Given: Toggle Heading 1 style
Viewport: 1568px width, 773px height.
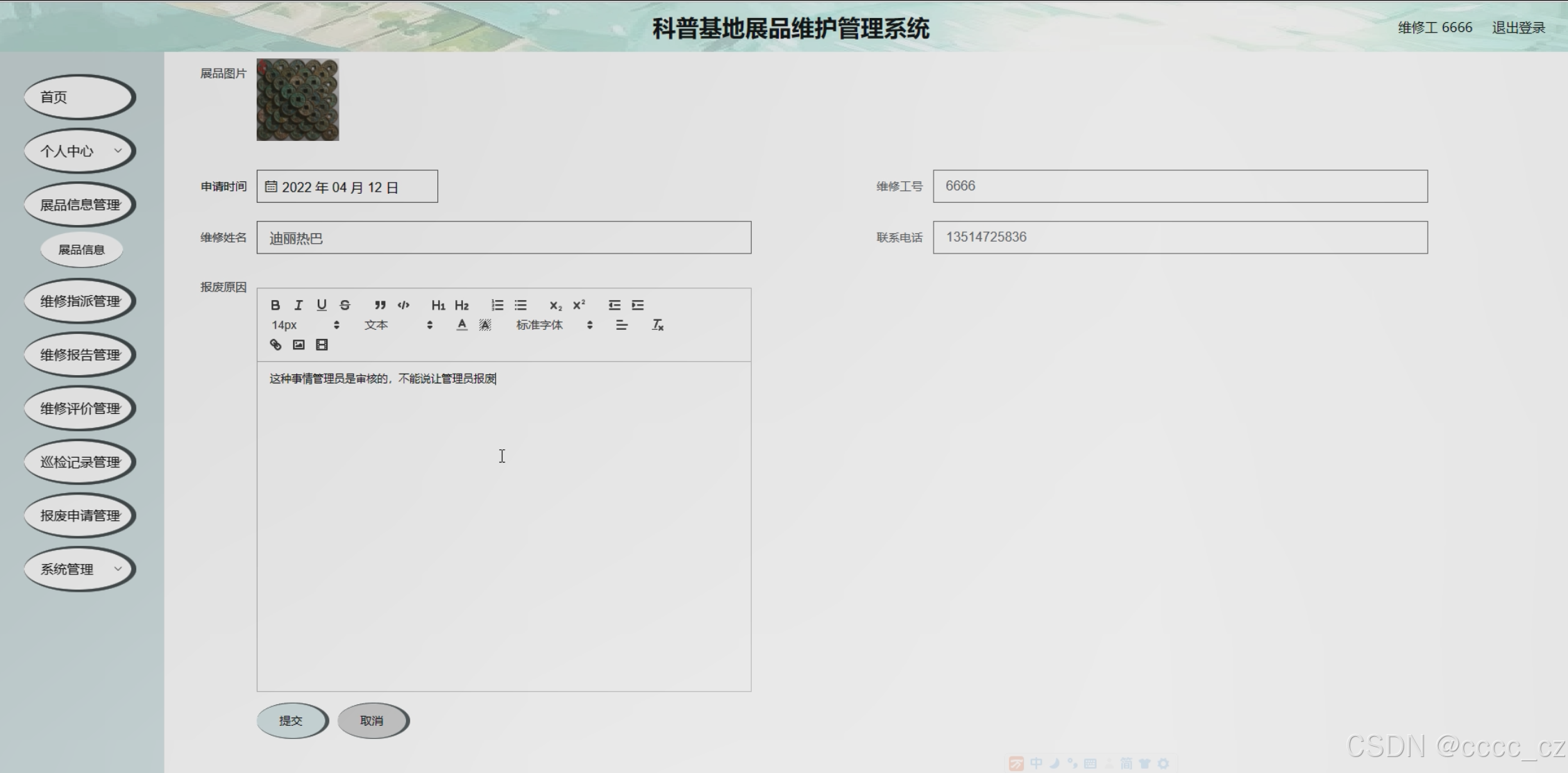Looking at the screenshot, I should (x=438, y=305).
